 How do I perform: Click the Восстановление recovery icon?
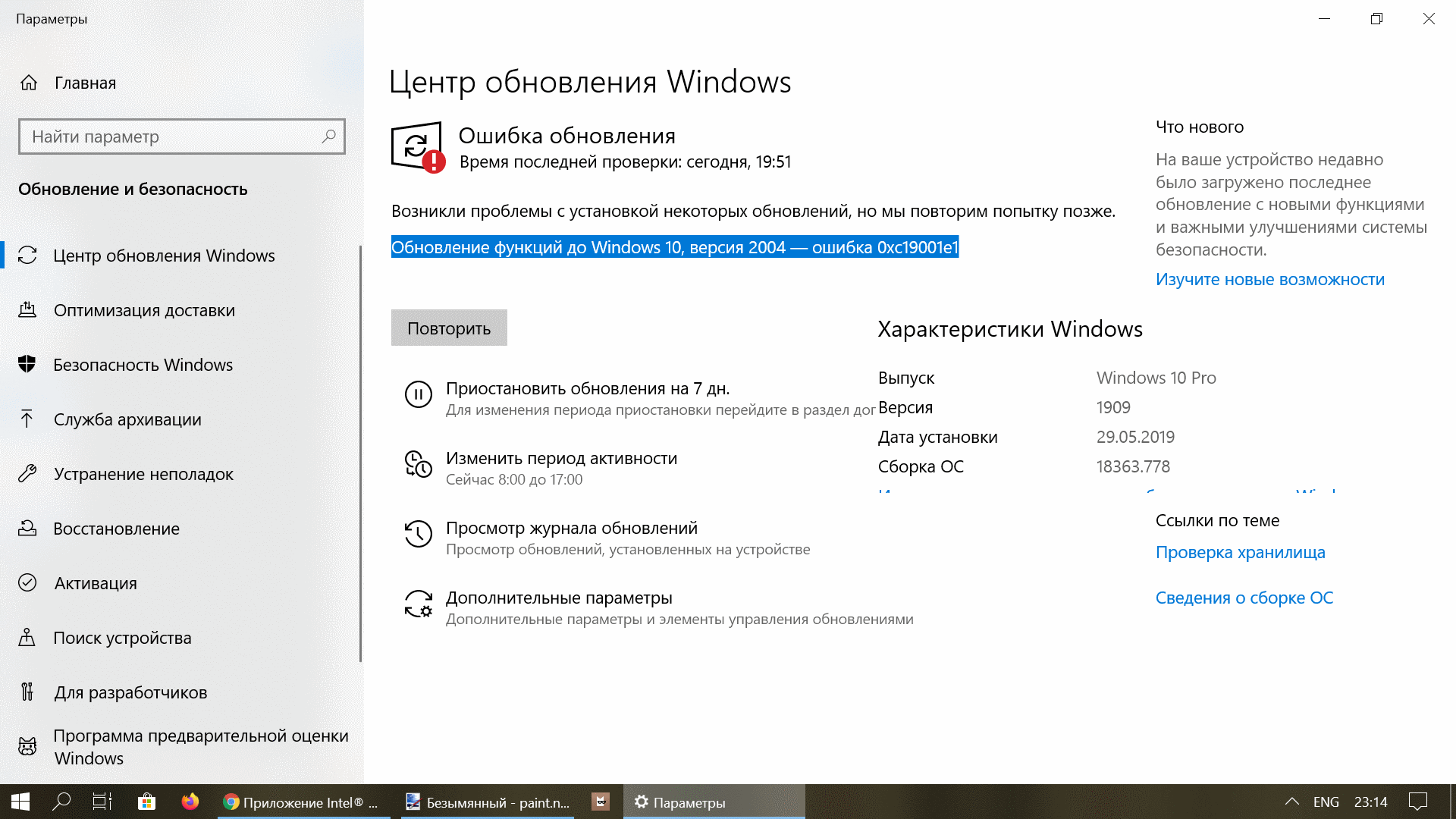point(27,529)
